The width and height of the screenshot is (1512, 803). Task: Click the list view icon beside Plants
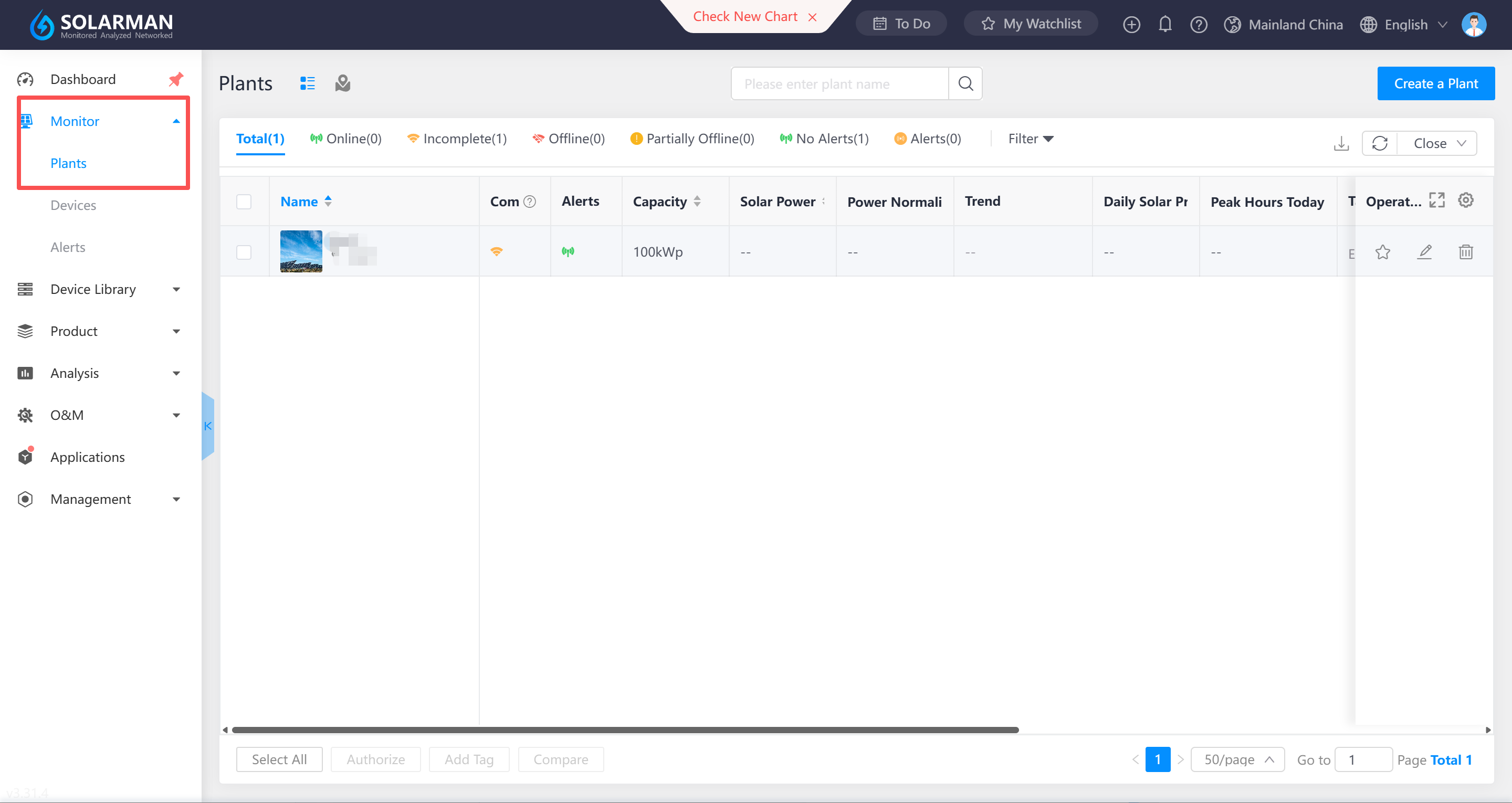[x=307, y=83]
